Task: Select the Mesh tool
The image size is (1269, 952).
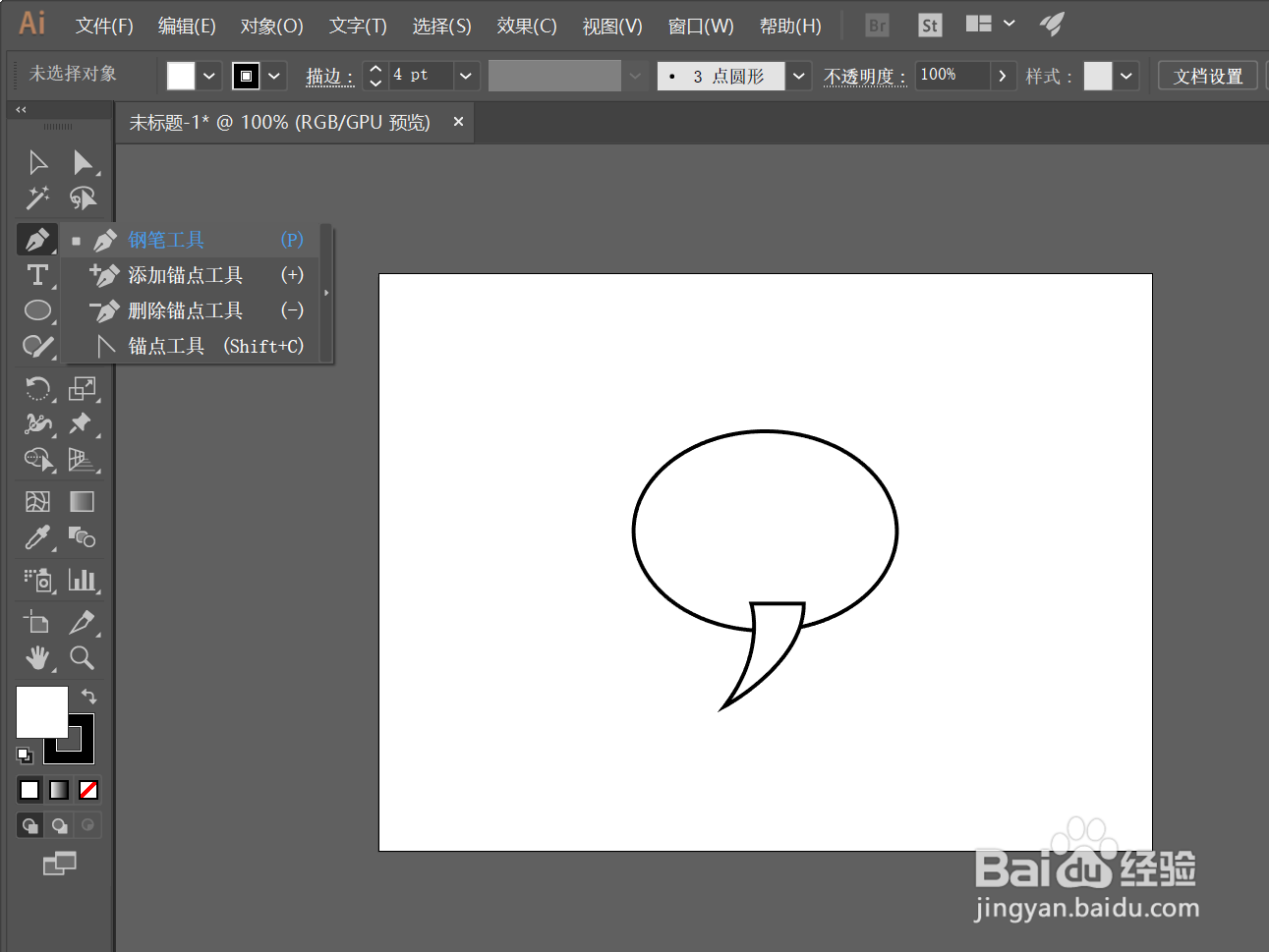Action: click(x=37, y=502)
